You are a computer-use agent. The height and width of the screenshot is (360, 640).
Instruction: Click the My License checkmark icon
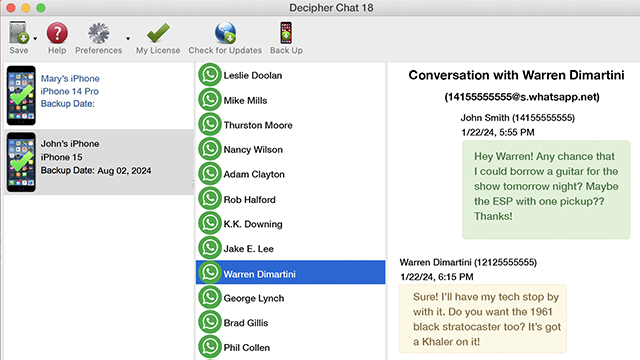point(158,33)
